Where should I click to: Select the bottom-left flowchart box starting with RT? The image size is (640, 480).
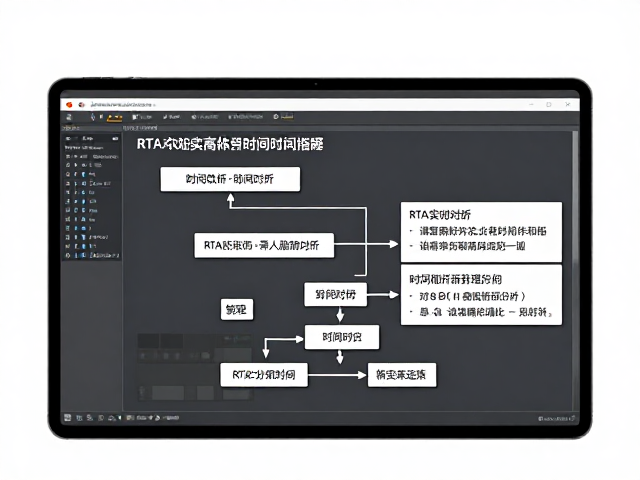tap(264, 375)
